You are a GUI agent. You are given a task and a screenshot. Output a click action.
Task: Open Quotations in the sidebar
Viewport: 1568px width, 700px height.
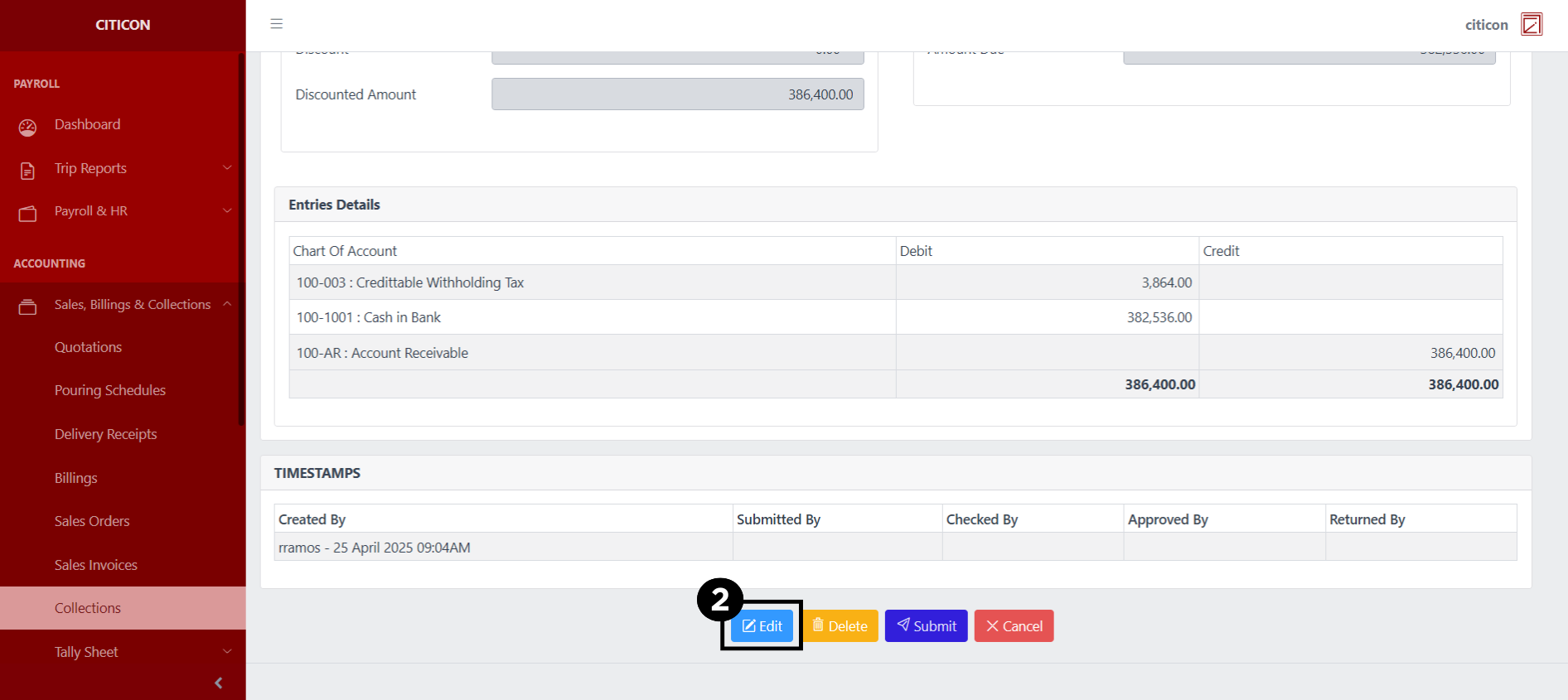pyautogui.click(x=88, y=347)
